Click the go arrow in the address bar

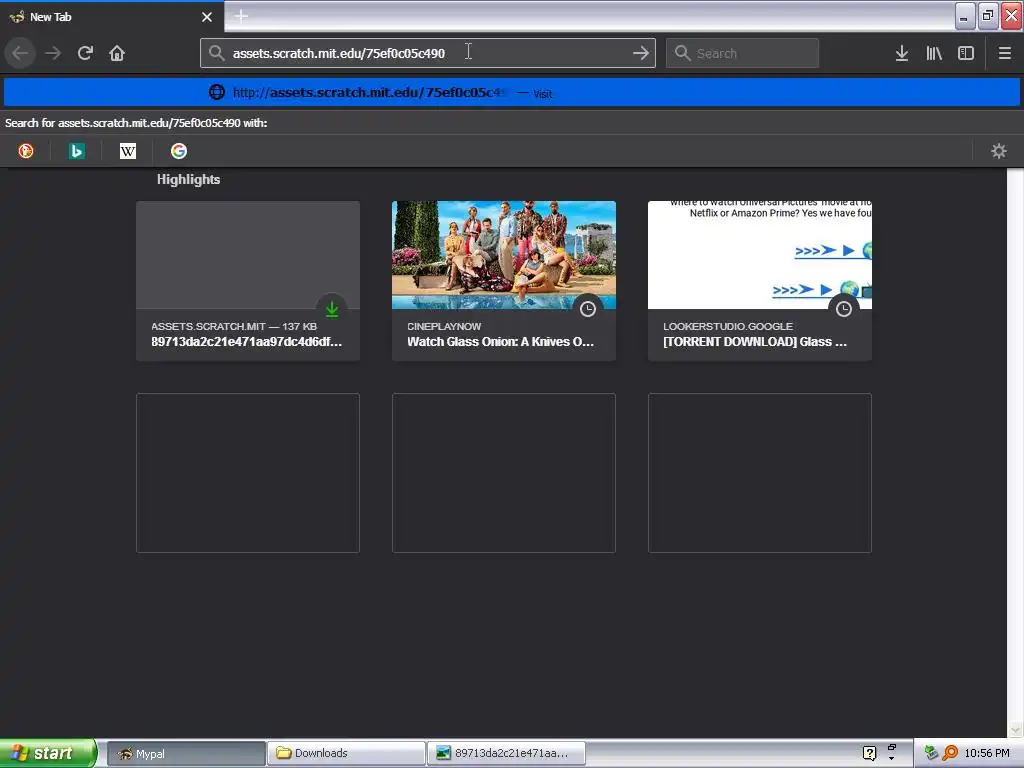point(641,53)
